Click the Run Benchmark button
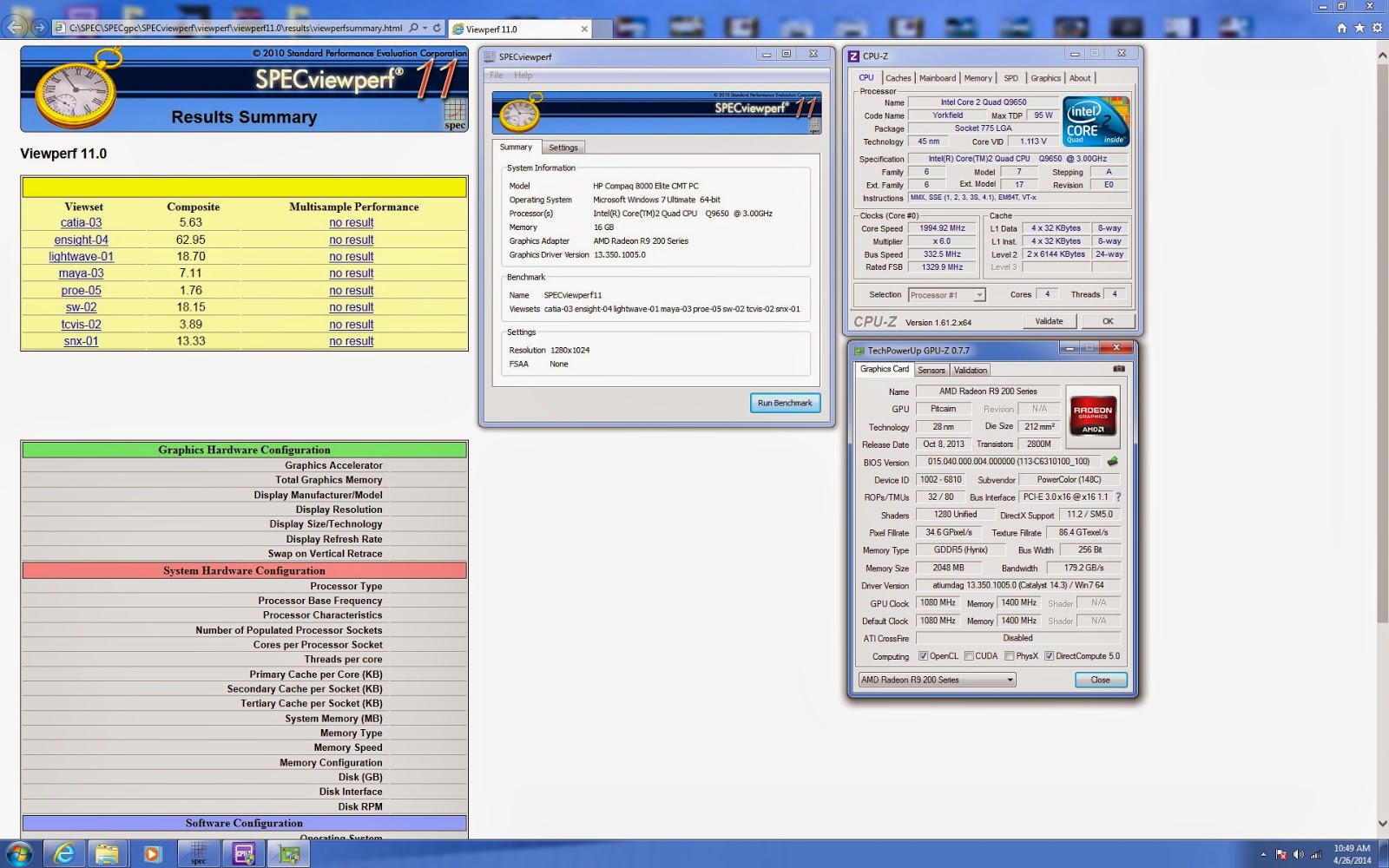Viewport: 1389px width, 868px height. click(x=785, y=403)
